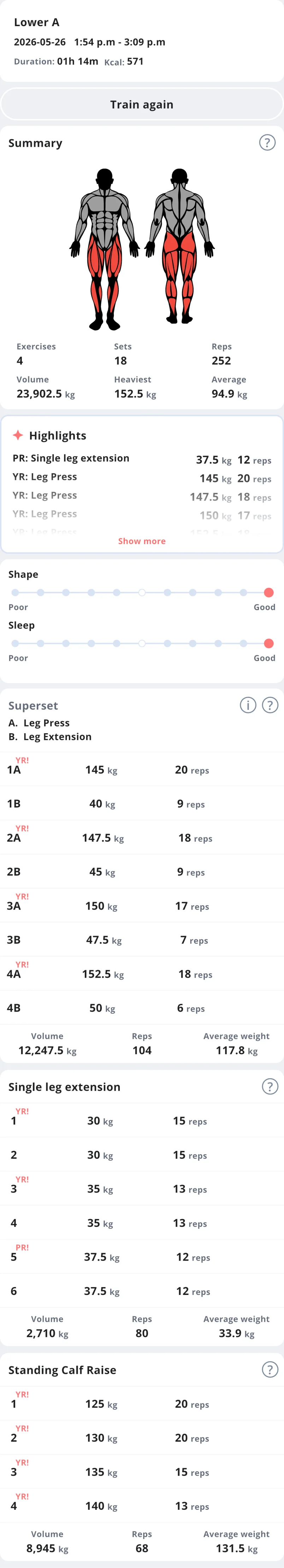Tap the Superset info icon
This screenshot has width=284, height=1568.
pos(248,705)
